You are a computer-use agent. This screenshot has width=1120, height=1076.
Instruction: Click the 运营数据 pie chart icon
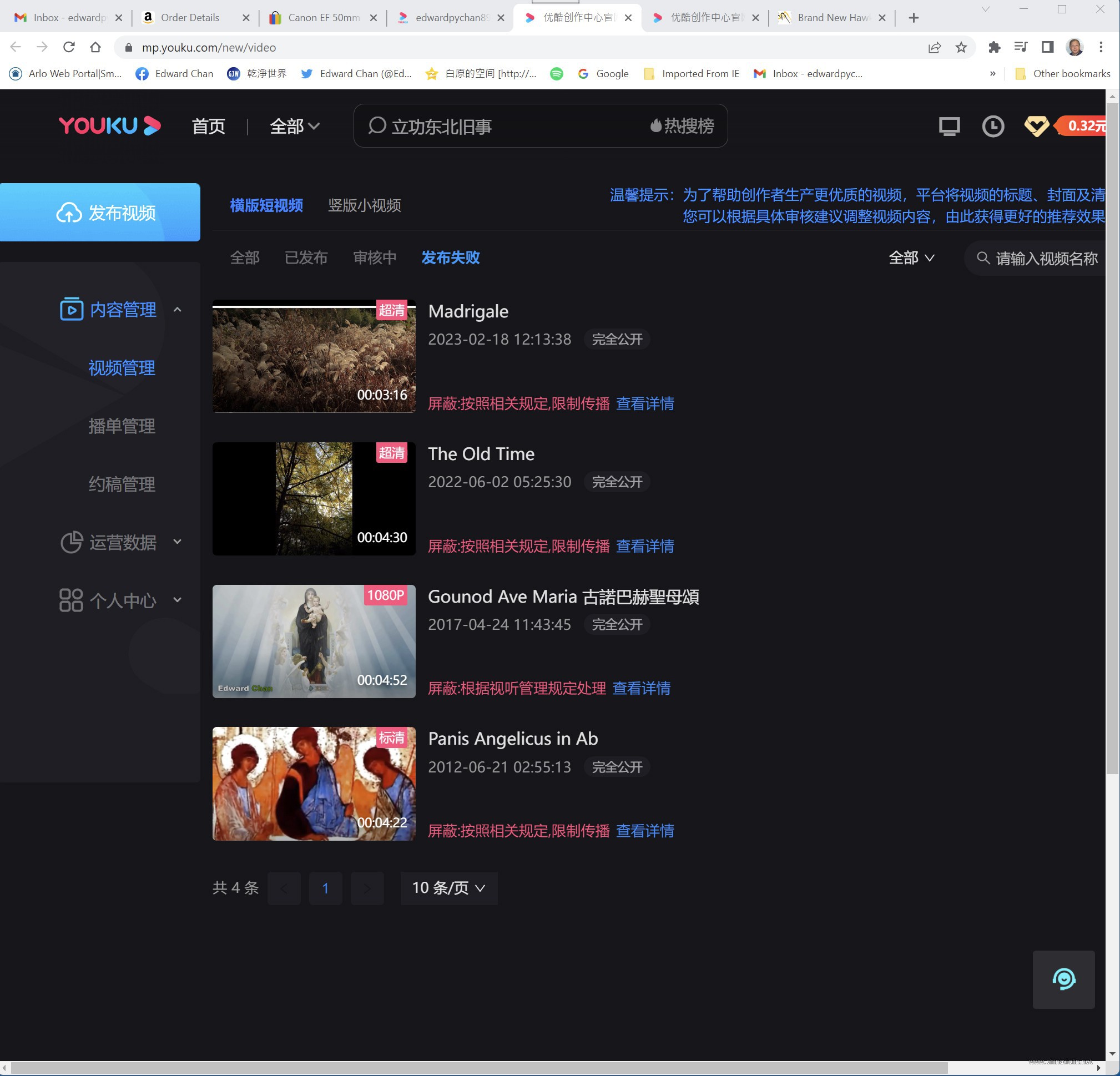(72, 542)
